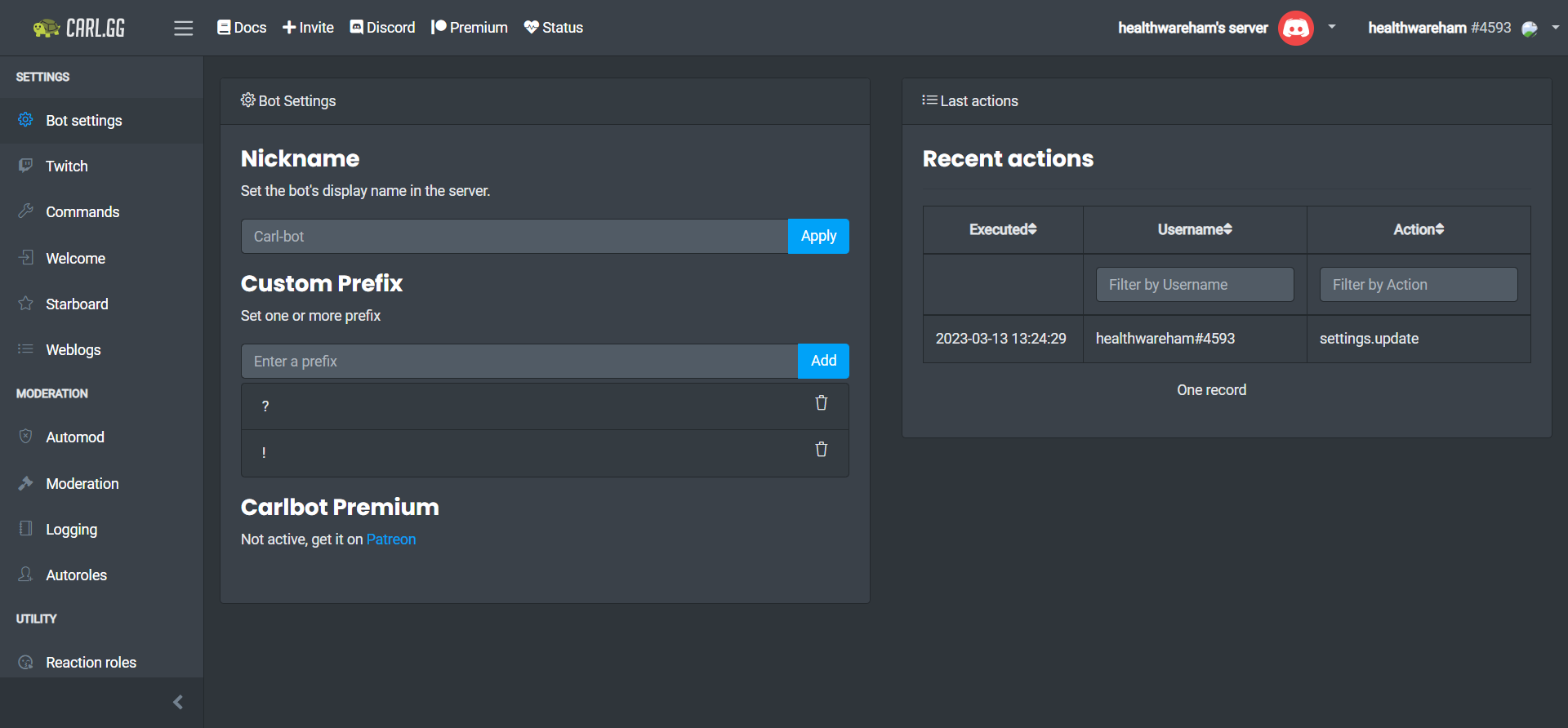Image resolution: width=1568 pixels, height=728 pixels.
Task: Go to the Welcome settings
Action: (x=101, y=259)
